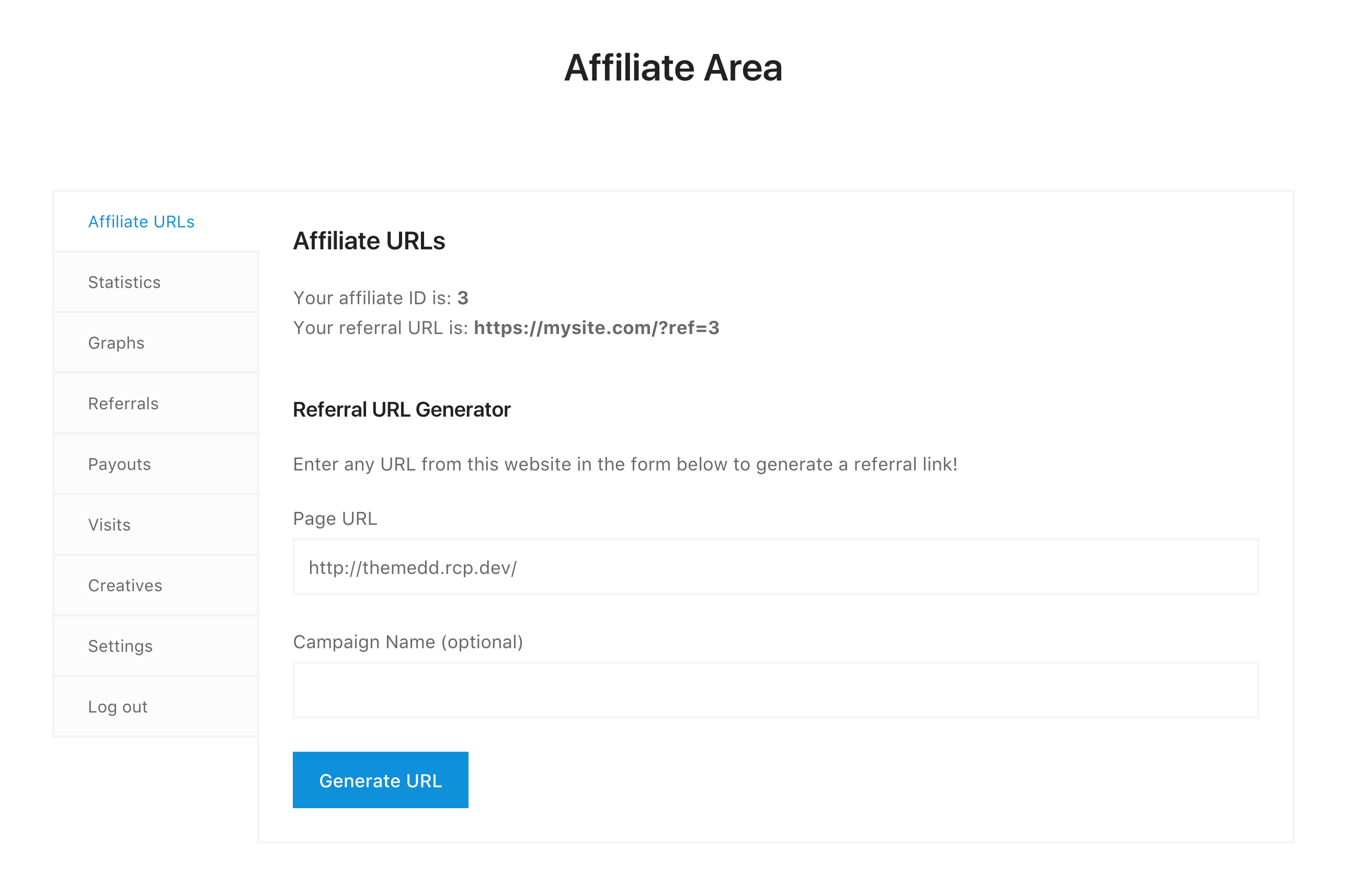Select the Visits tab
This screenshot has height=896, width=1347.
tap(109, 524)
